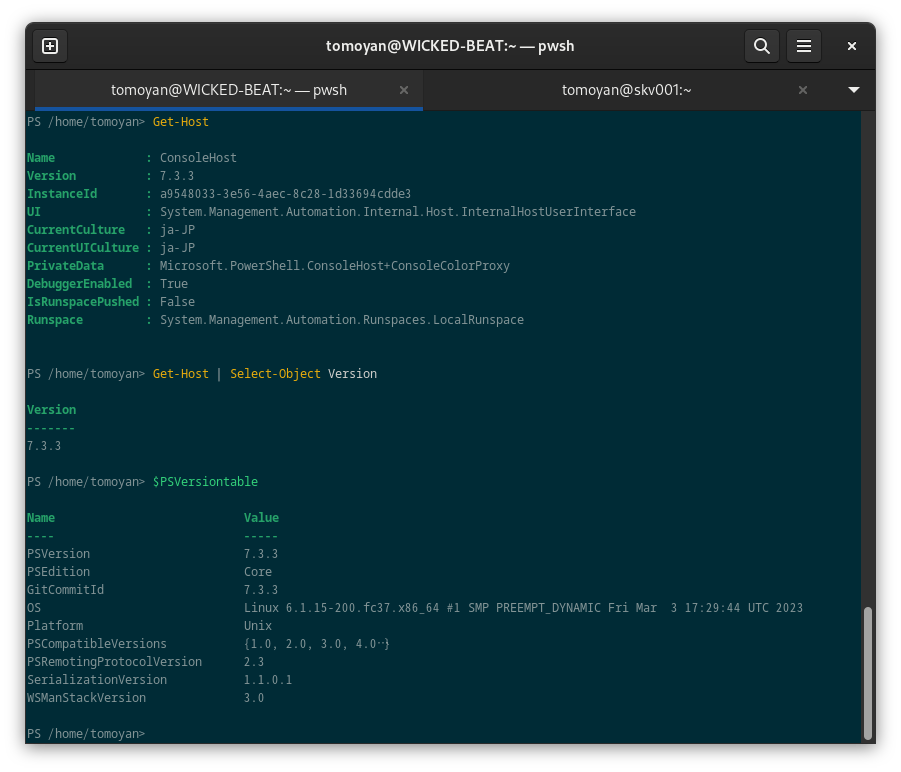901x772 pixels.
Task: Expand the tab list dropdown arrow
Action: 854,90
